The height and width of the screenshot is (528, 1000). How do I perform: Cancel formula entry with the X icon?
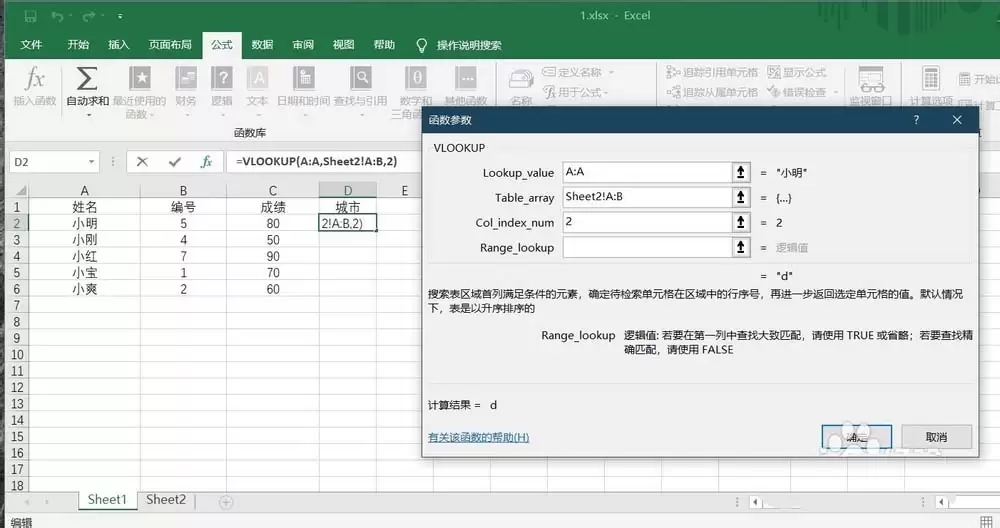pos(142,162)
